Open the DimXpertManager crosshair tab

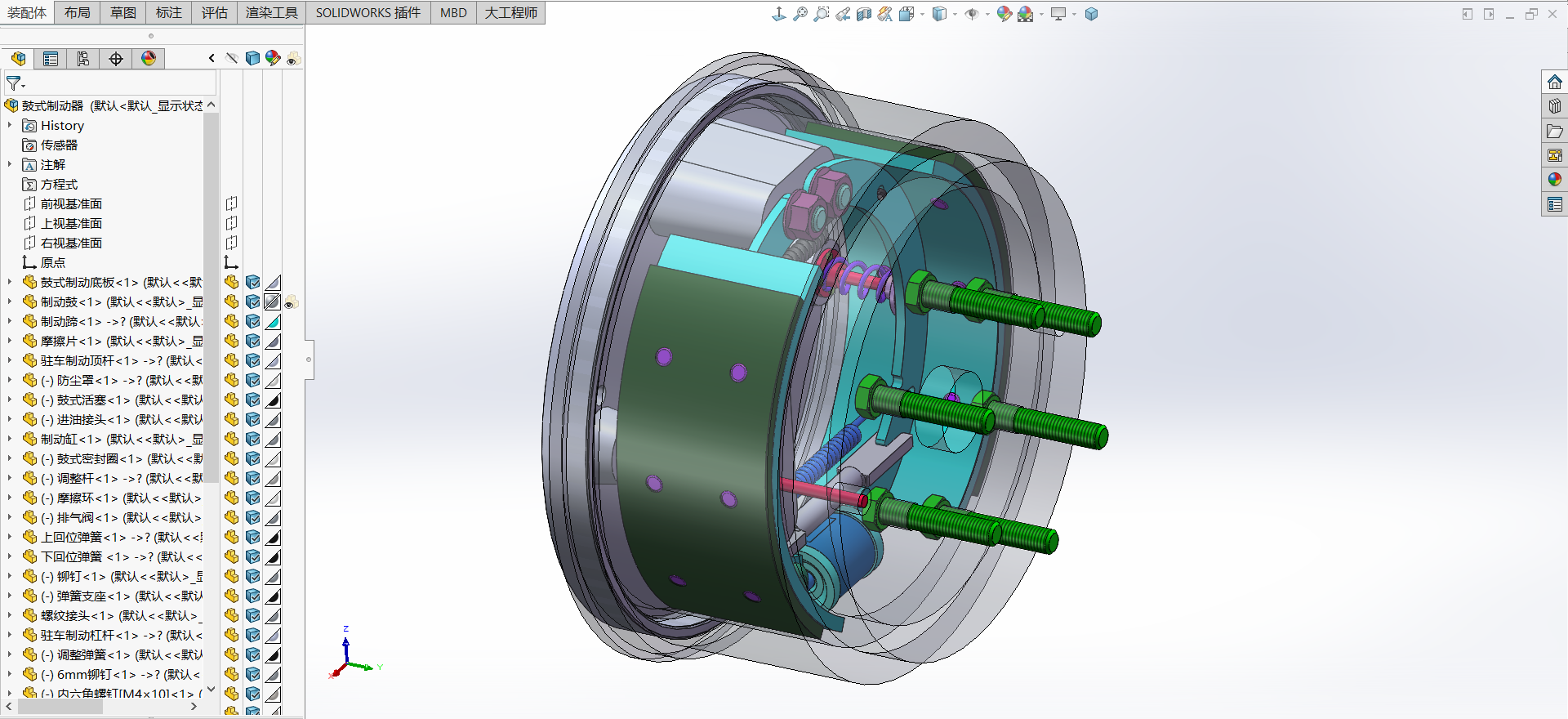116,58
